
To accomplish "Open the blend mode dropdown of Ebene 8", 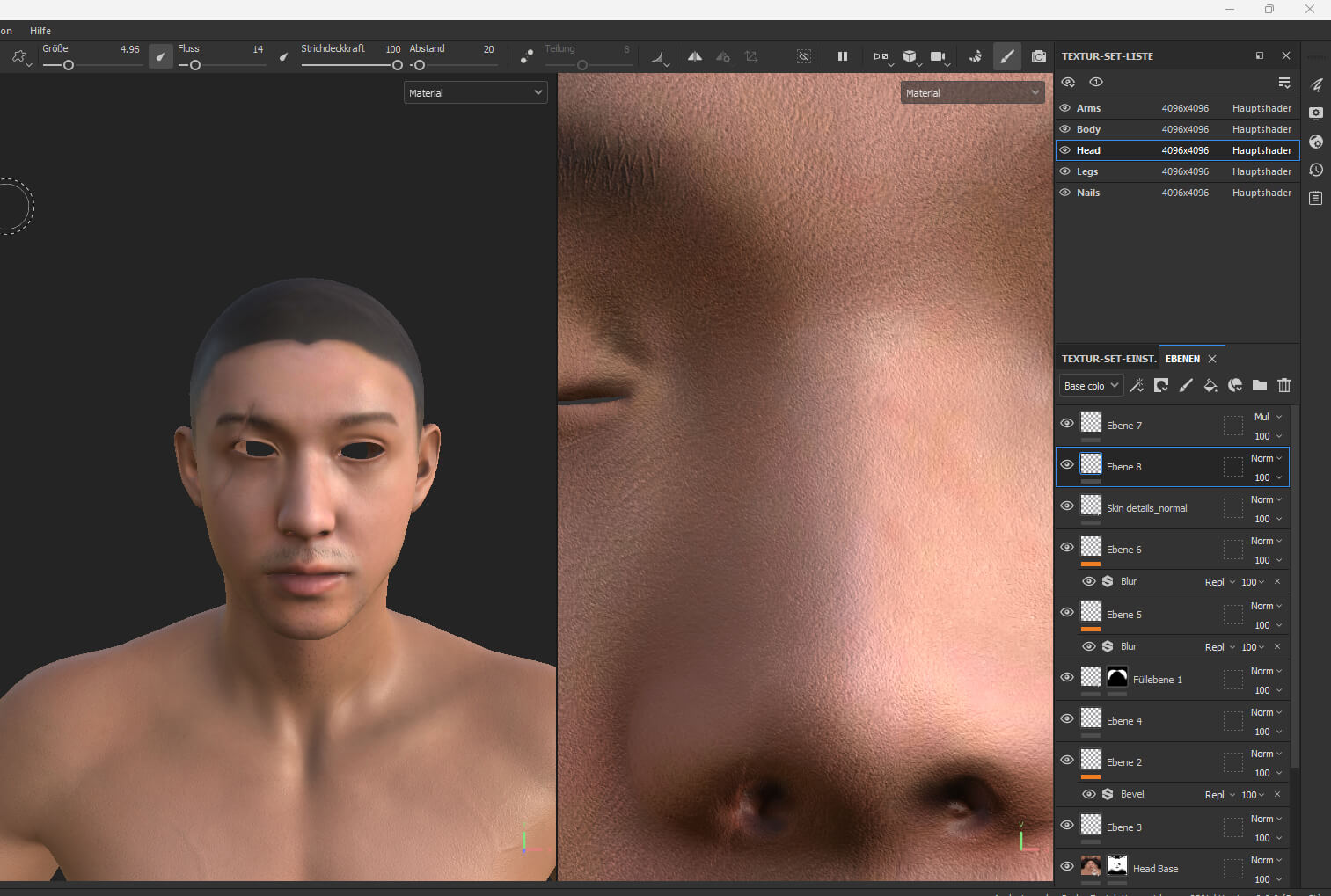I will coord(1267,458).
